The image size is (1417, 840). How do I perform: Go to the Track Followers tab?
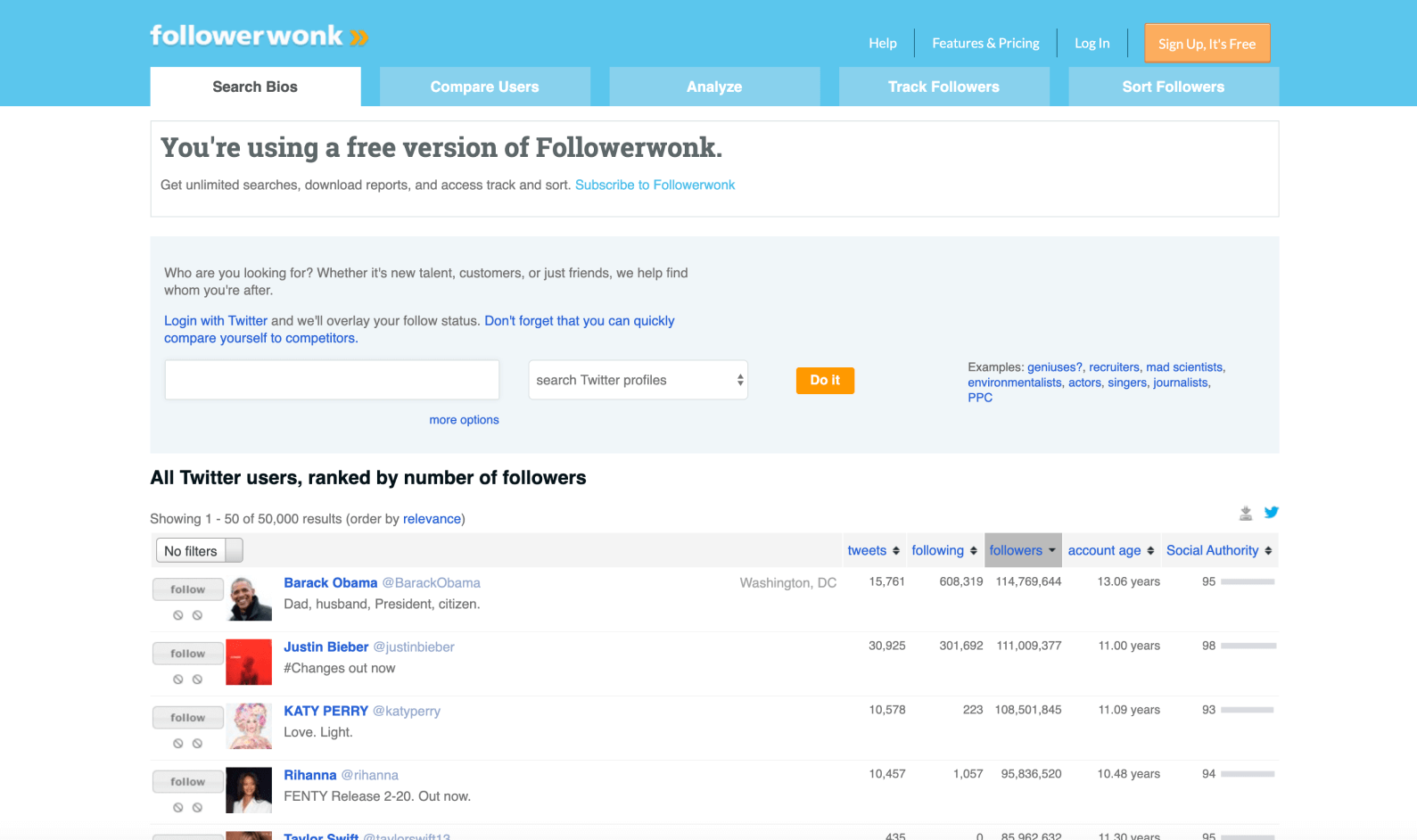coord(943,86)
